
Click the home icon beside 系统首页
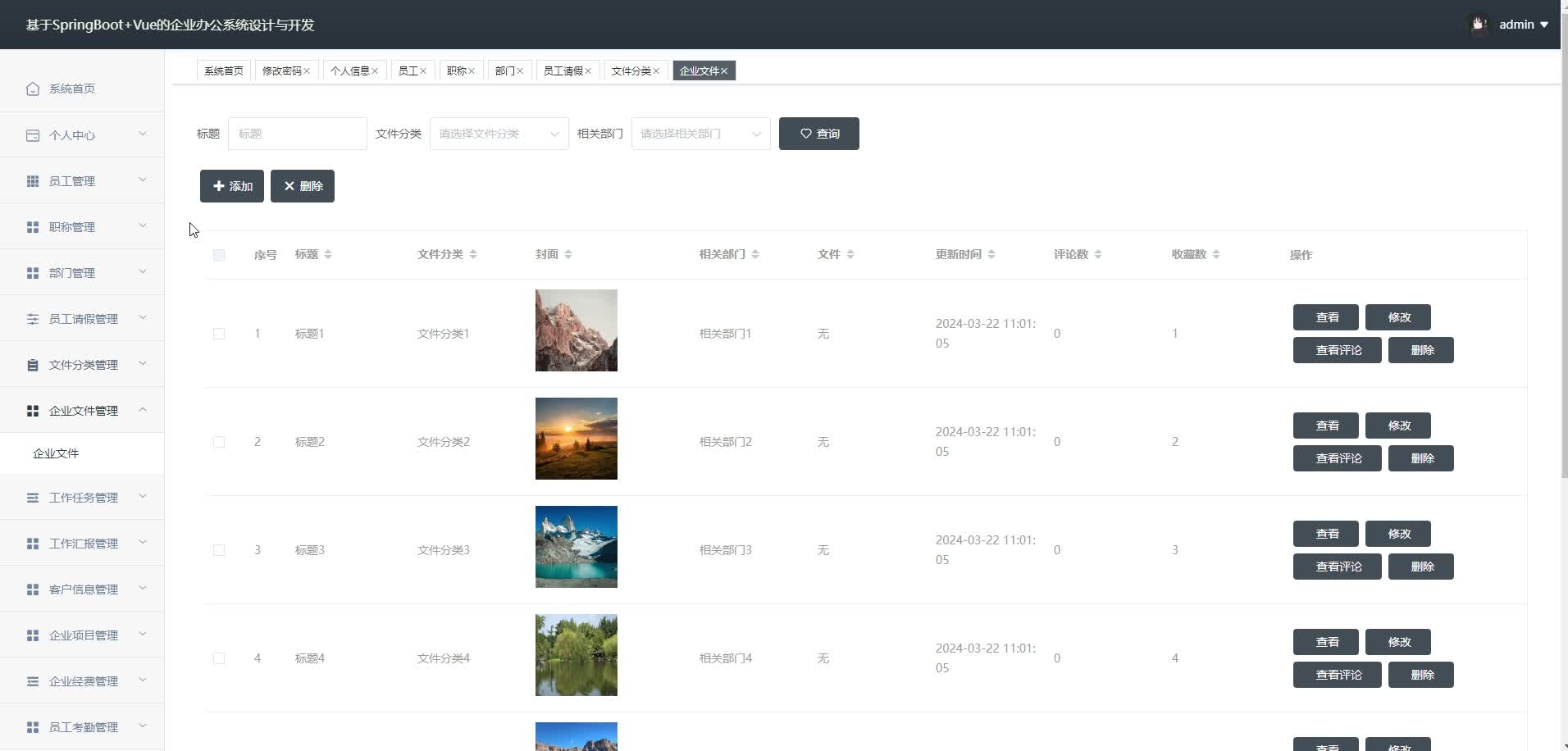click(x=33, y=89)
